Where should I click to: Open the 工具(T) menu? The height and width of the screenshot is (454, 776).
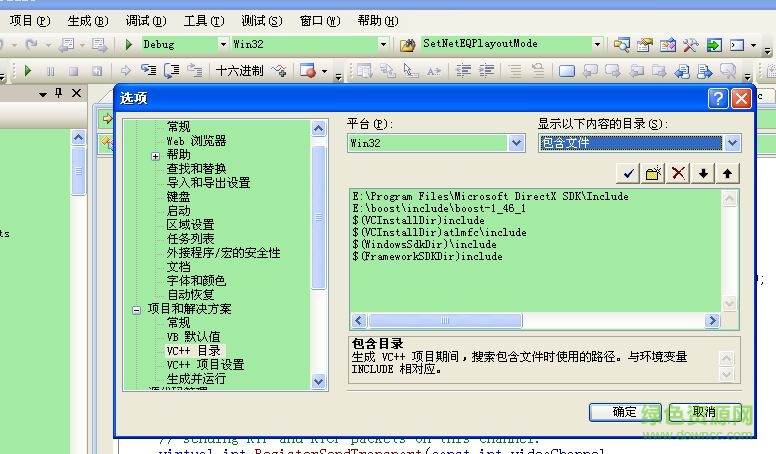coord(203,20)
